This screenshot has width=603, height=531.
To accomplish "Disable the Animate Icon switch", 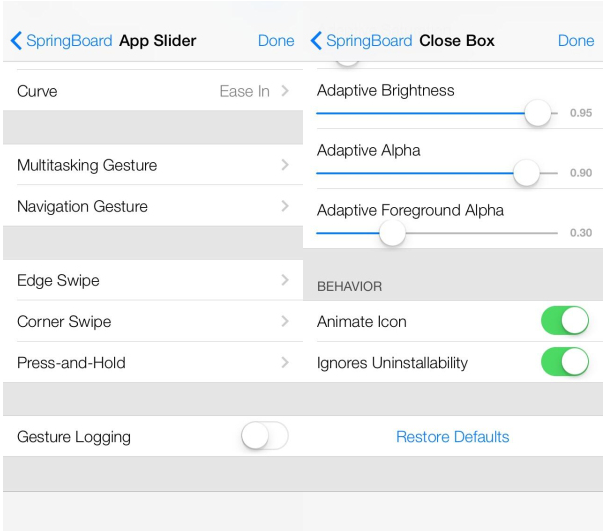I will (x=565, y=321).
